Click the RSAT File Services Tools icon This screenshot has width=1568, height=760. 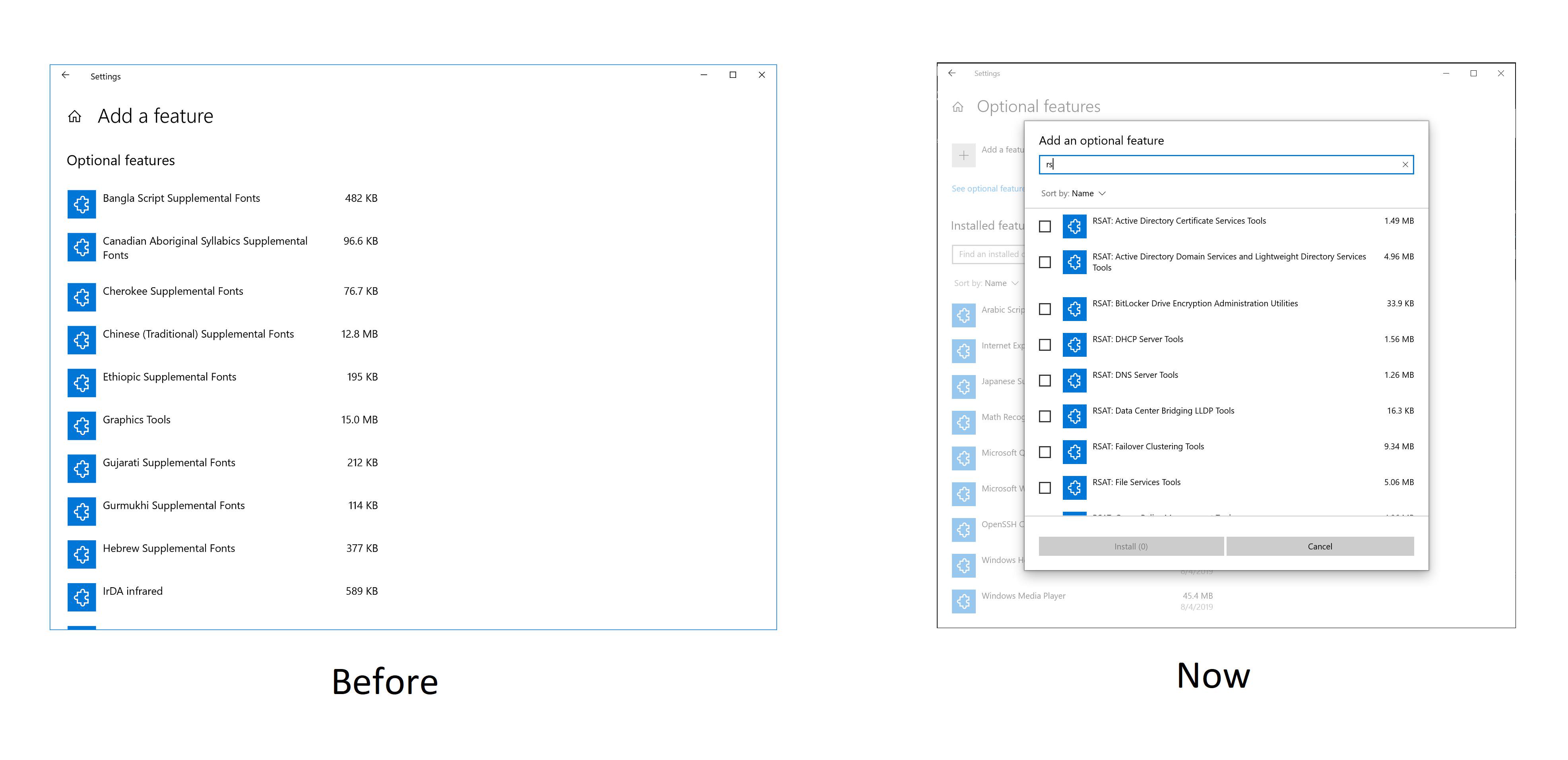click(x=1074, y=488)
